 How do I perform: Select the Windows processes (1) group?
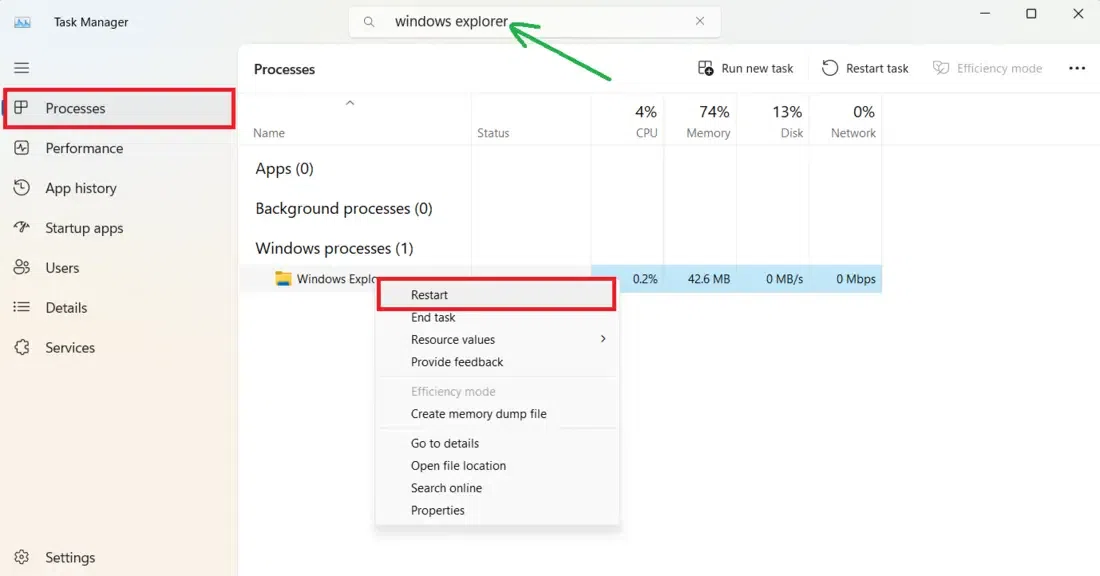tap(334, 248)
